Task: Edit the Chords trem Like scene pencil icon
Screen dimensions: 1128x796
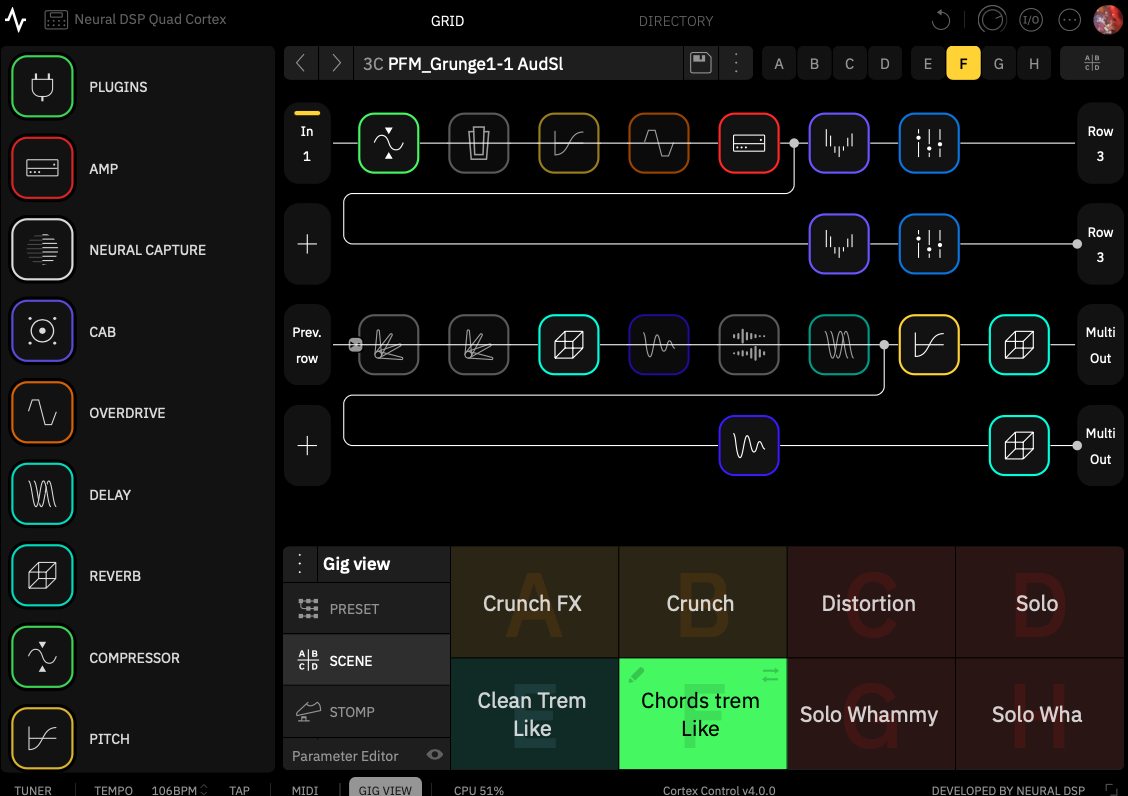Action: point(637,674)
